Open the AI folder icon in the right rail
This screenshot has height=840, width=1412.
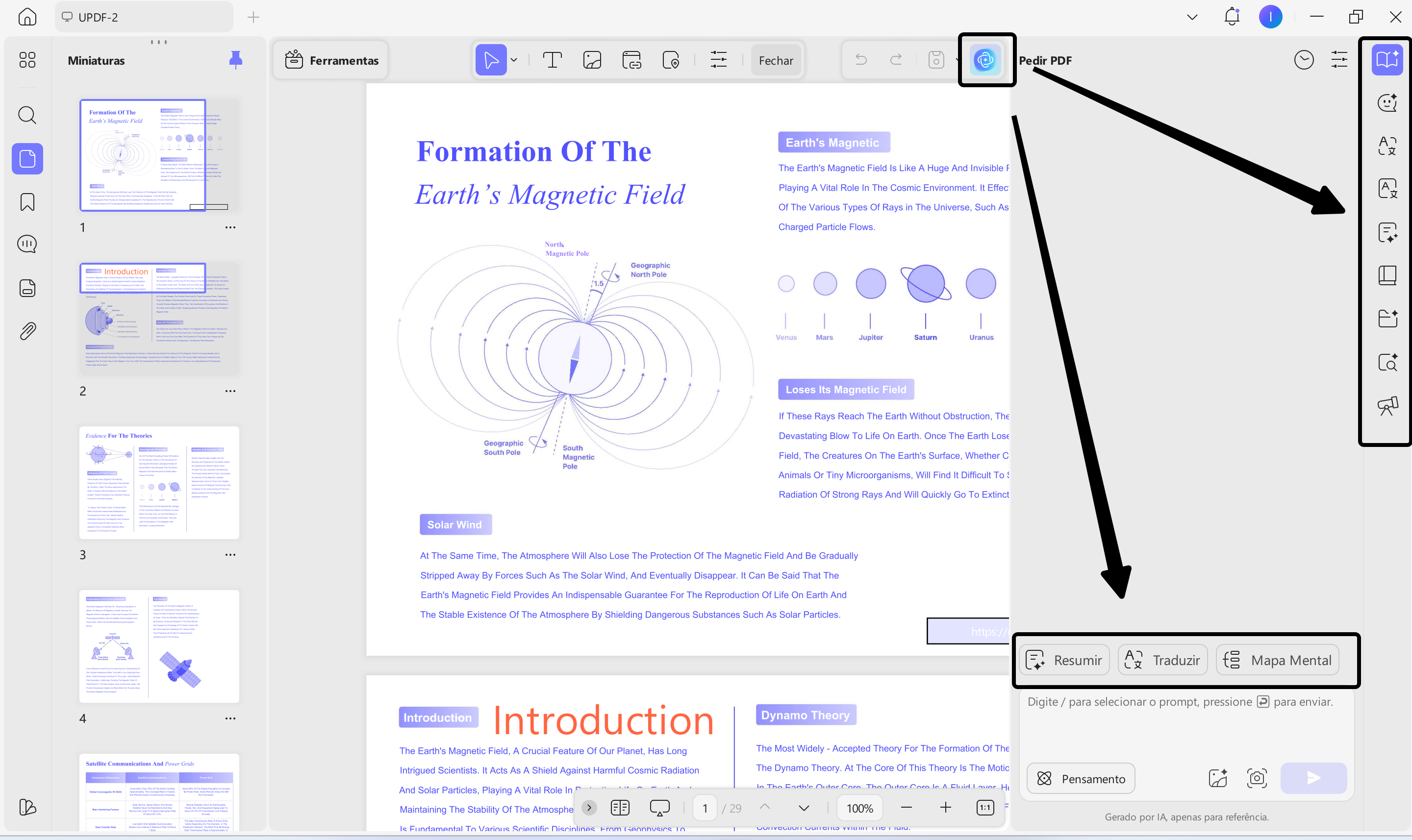coord(1387,319)
